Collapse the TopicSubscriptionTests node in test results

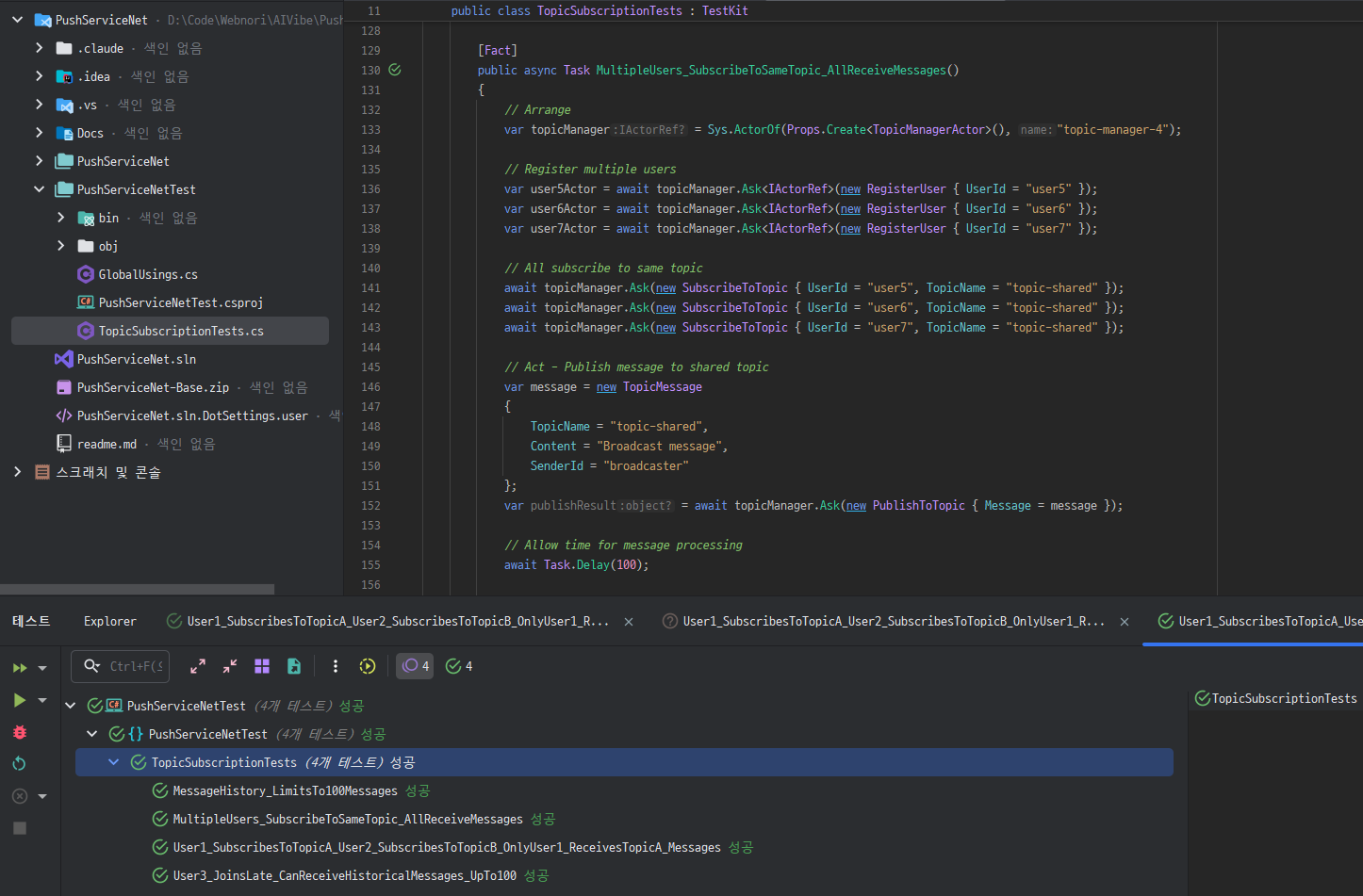click(x=113, y=762)
